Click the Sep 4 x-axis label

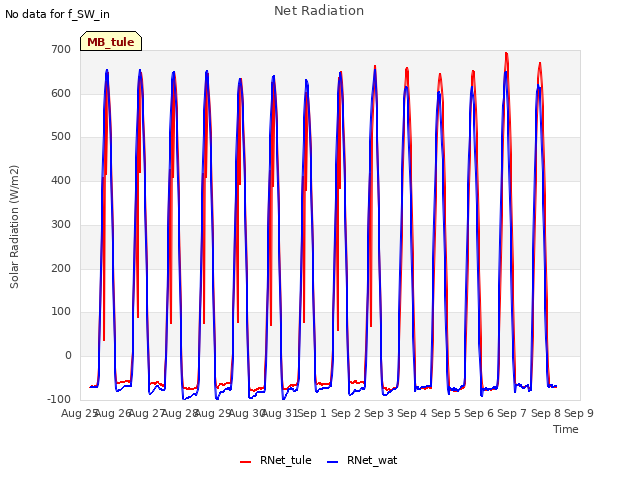(412, 413)
